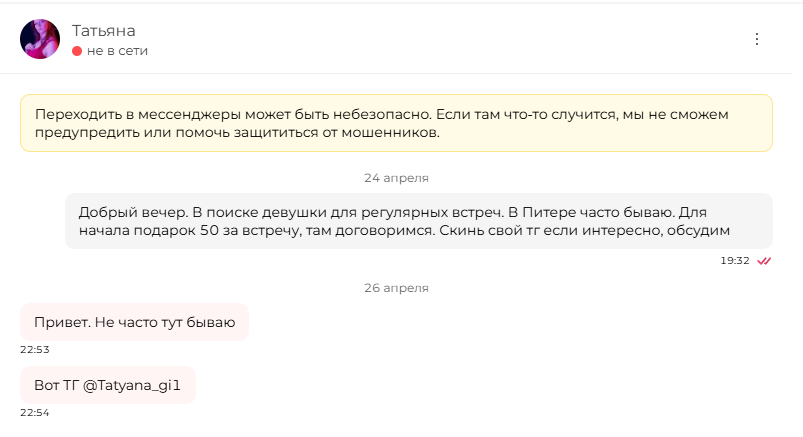Click the 22:54 message timestamp
Screen dimensions: 803x437
point(35,412)
